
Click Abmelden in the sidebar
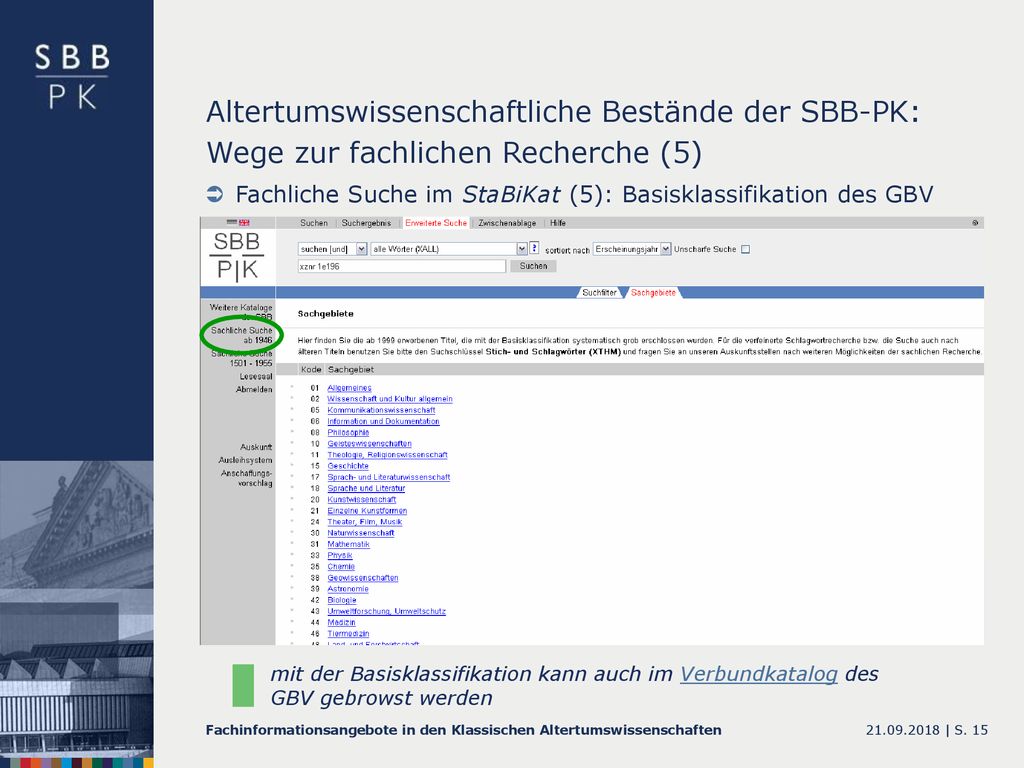[x=254, y=389]
